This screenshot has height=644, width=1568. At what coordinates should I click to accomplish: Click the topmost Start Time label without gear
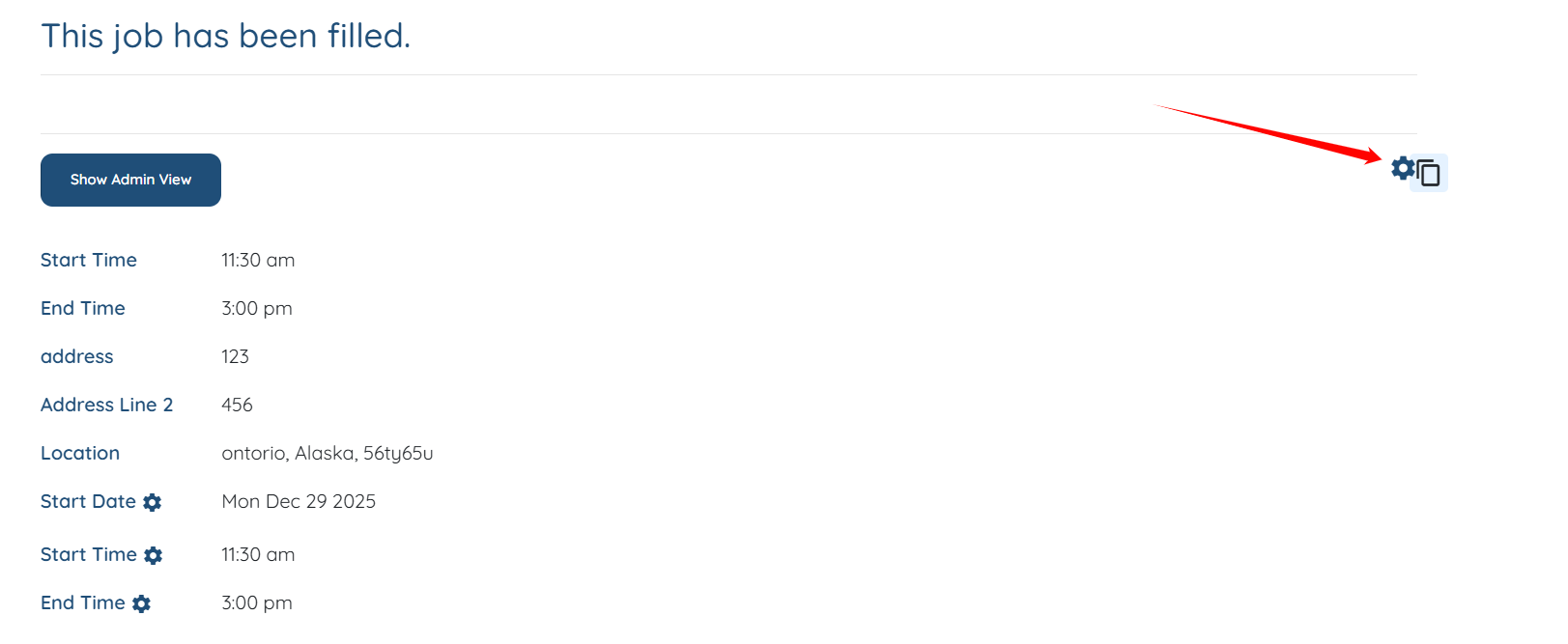[x=89, y=260]
